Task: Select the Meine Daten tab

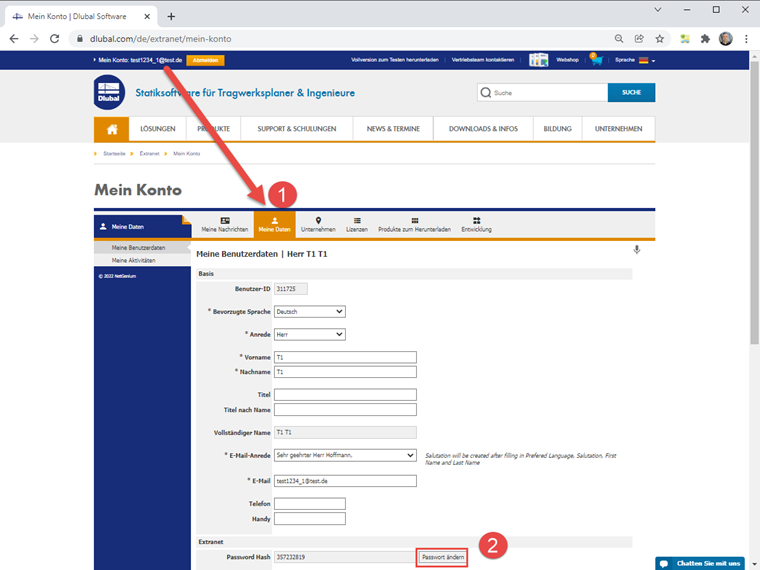Action: pos(274,225)
